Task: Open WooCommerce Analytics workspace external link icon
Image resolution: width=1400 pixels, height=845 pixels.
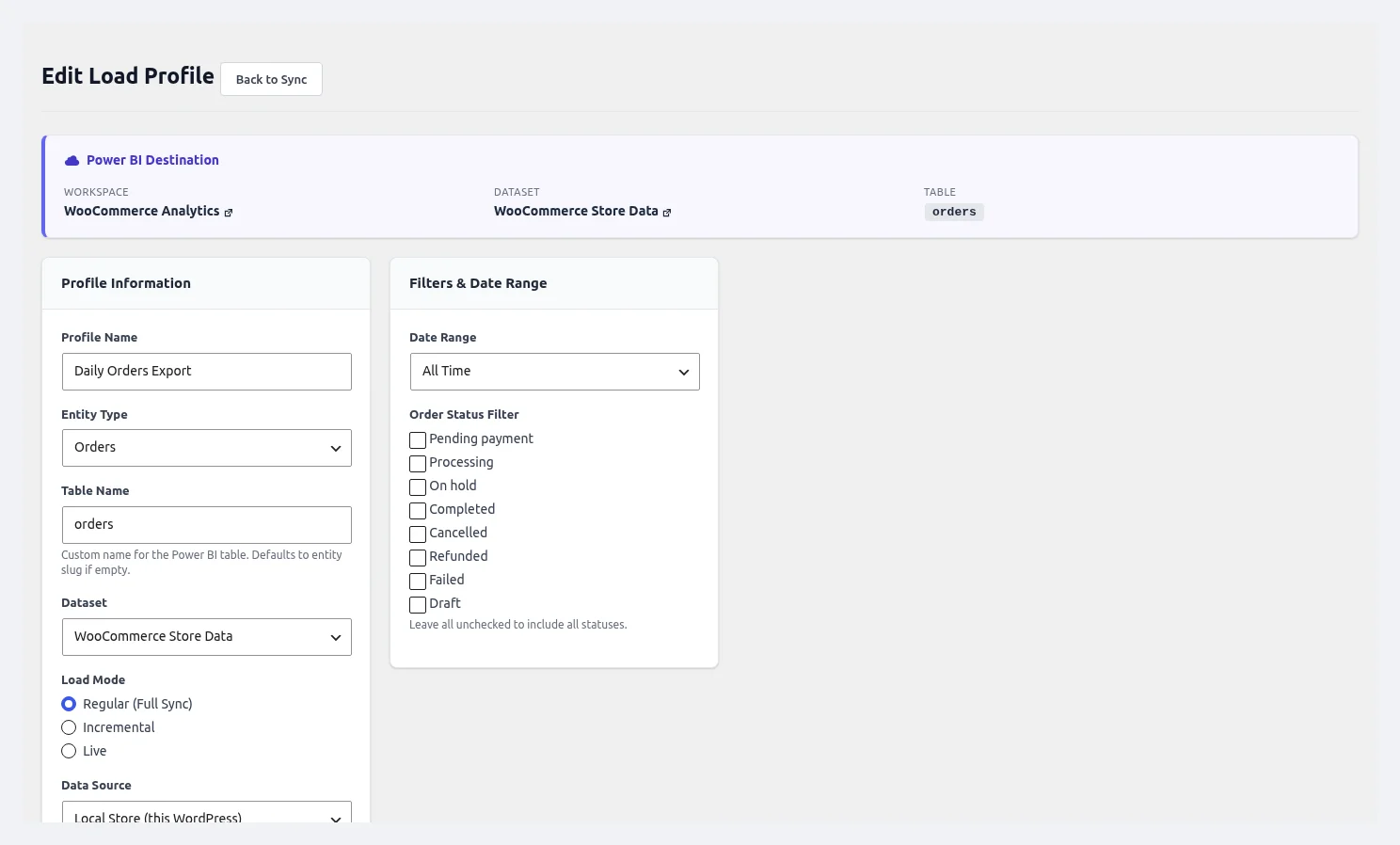Action: coord(228,213)
